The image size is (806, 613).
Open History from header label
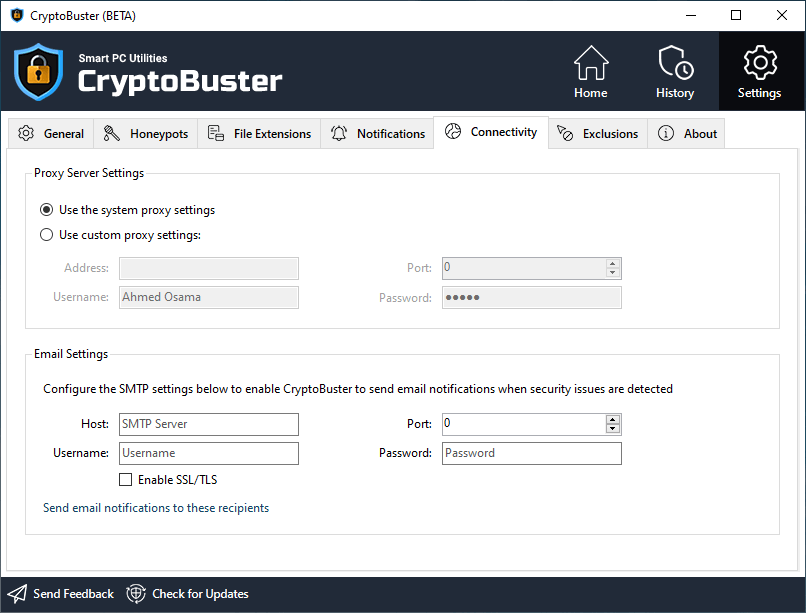click(675, 93)
